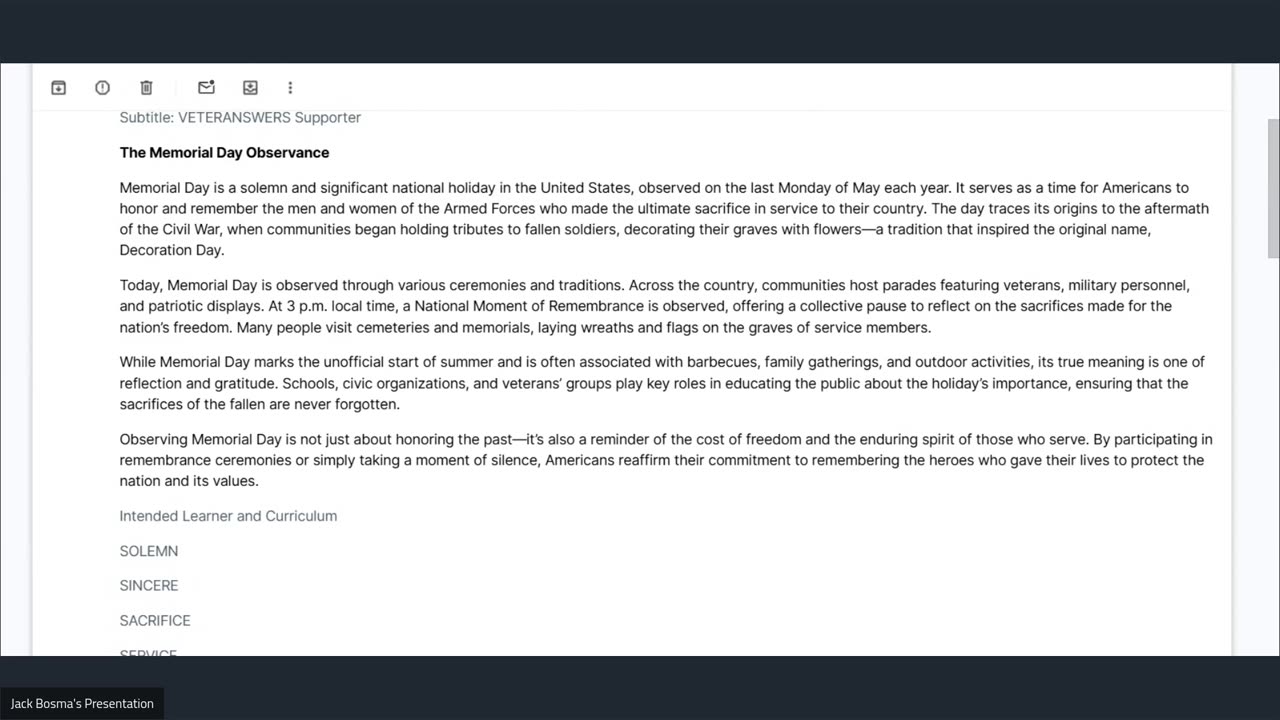This screenshot has height=720, width=1280.
Task: Archive this email message
Action: (x=59, y=88)
